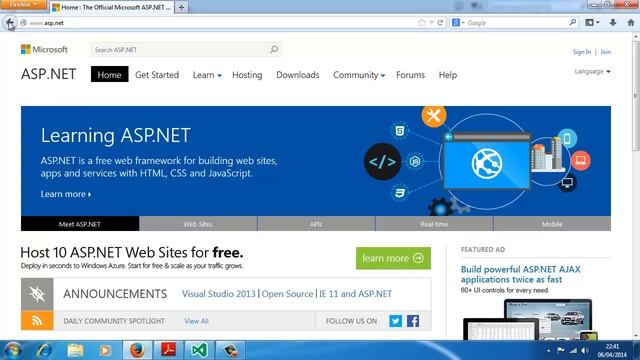Open the Get Started page
Screen dimensions: 640x360
pyautogui.click(x=157, y=75)
